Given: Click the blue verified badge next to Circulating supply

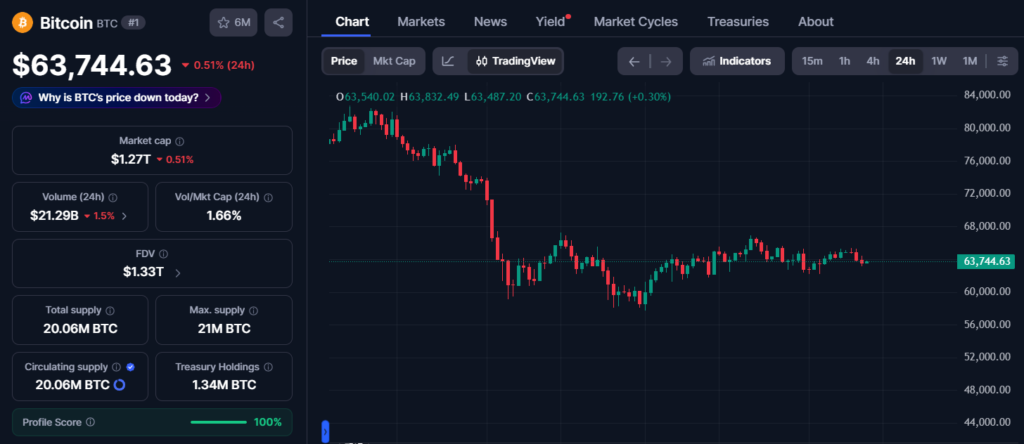Looking at the screenshot, I should pos(130,367).
